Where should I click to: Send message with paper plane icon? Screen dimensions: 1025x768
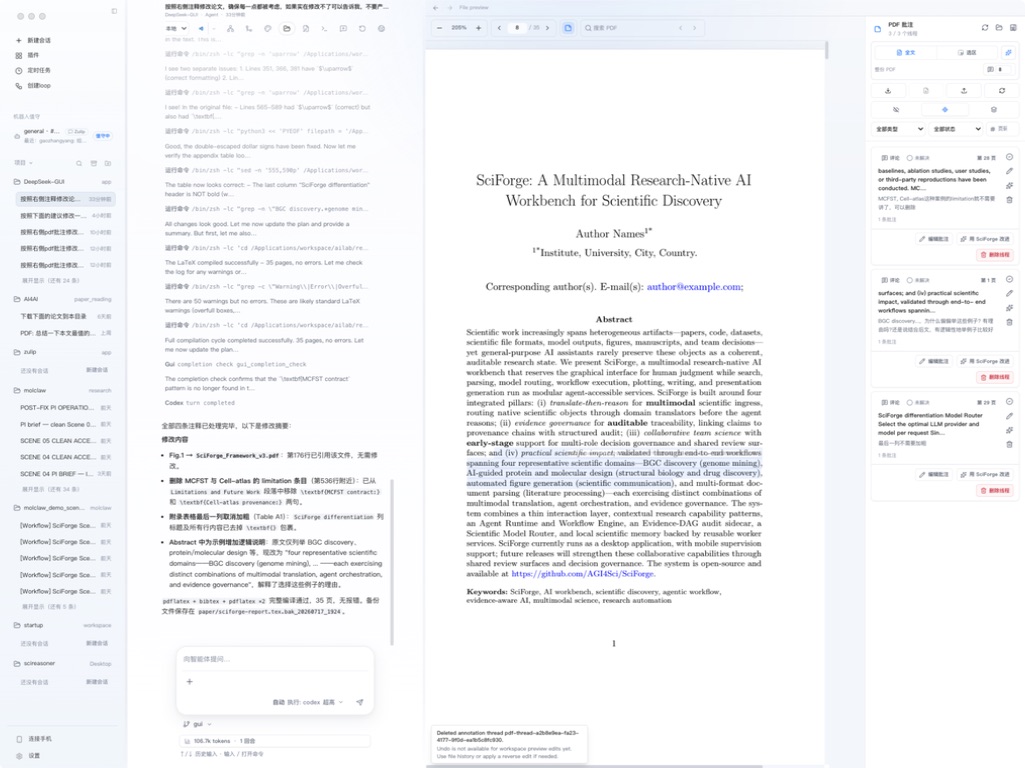pyautogui.click(x=360, y=702)
